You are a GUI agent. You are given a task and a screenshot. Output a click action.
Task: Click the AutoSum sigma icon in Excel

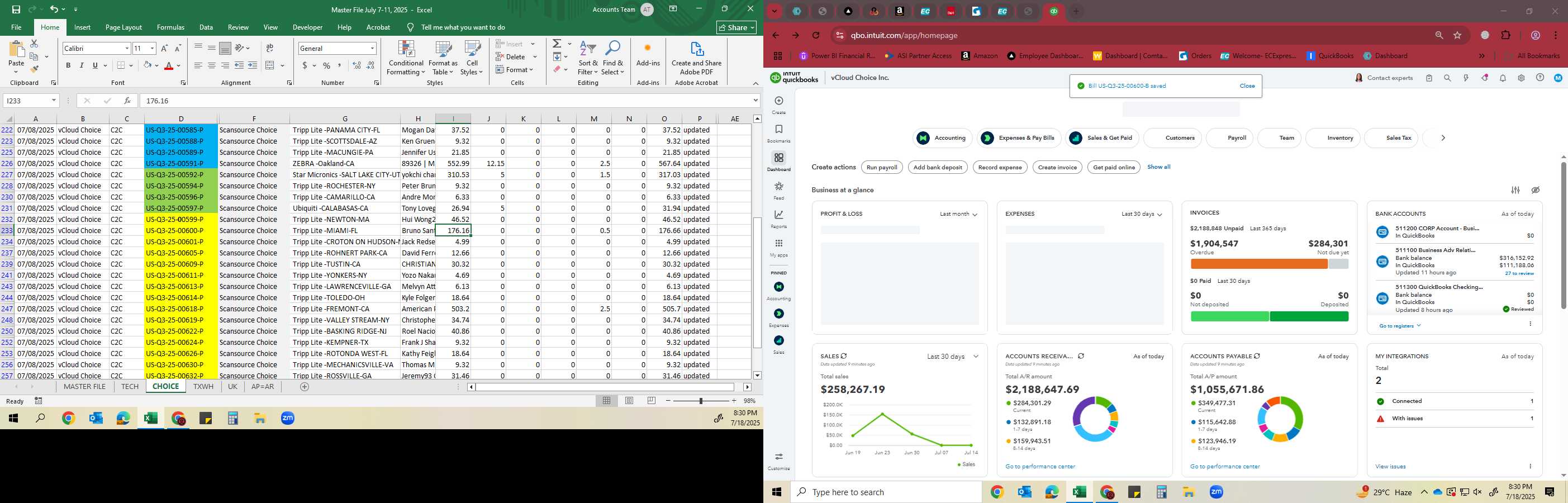(x=557, y=44)
